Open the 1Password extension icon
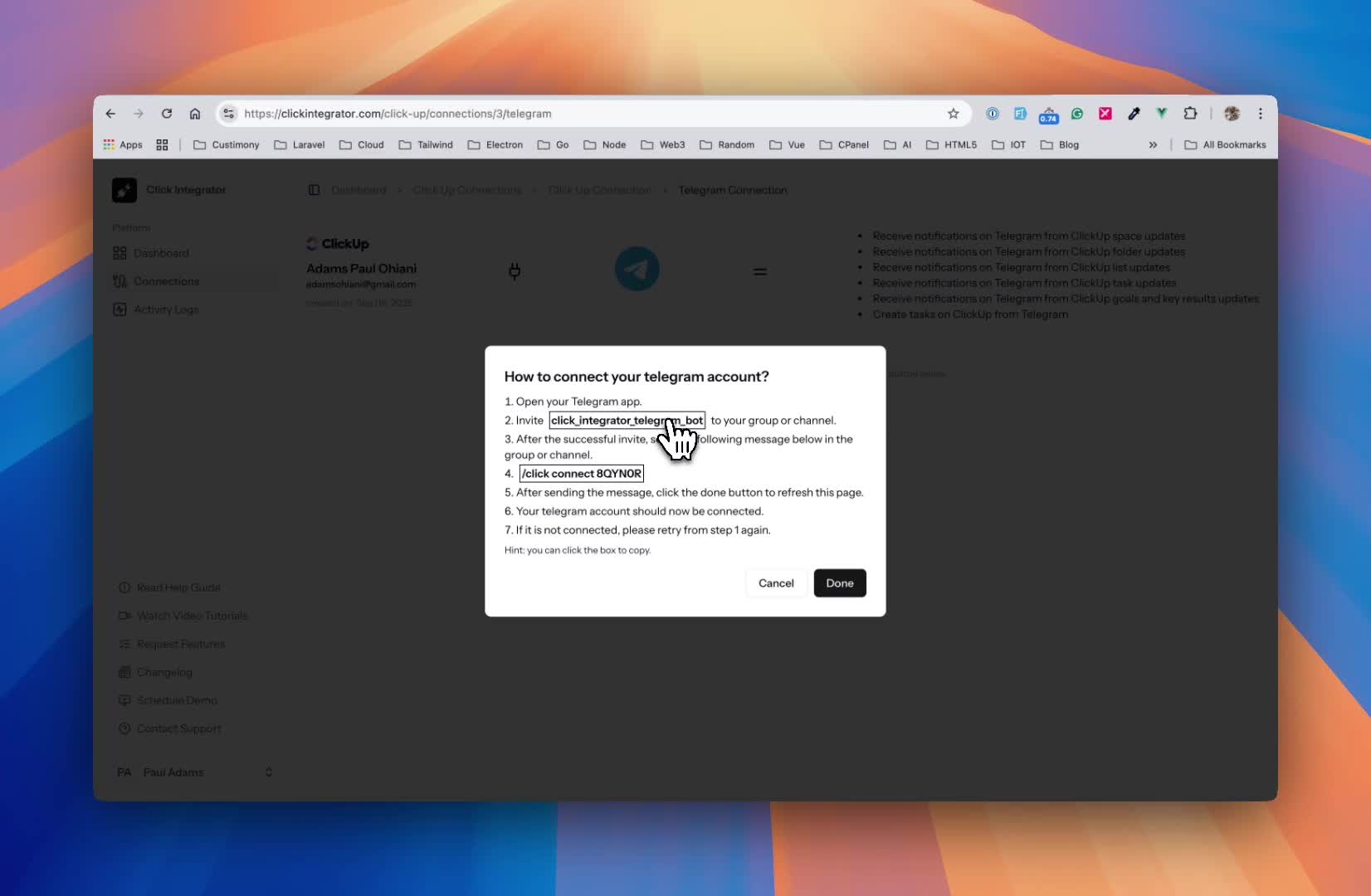The height and width of the screenshot is (896, 1371). click(x=993, y=114)
